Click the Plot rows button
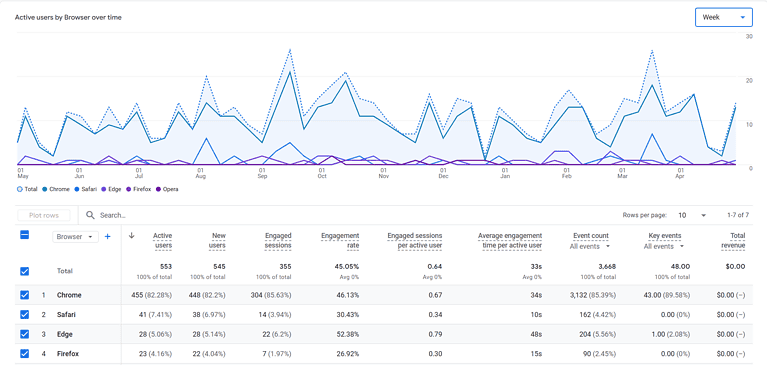The image size is (767, 365). 44,215
